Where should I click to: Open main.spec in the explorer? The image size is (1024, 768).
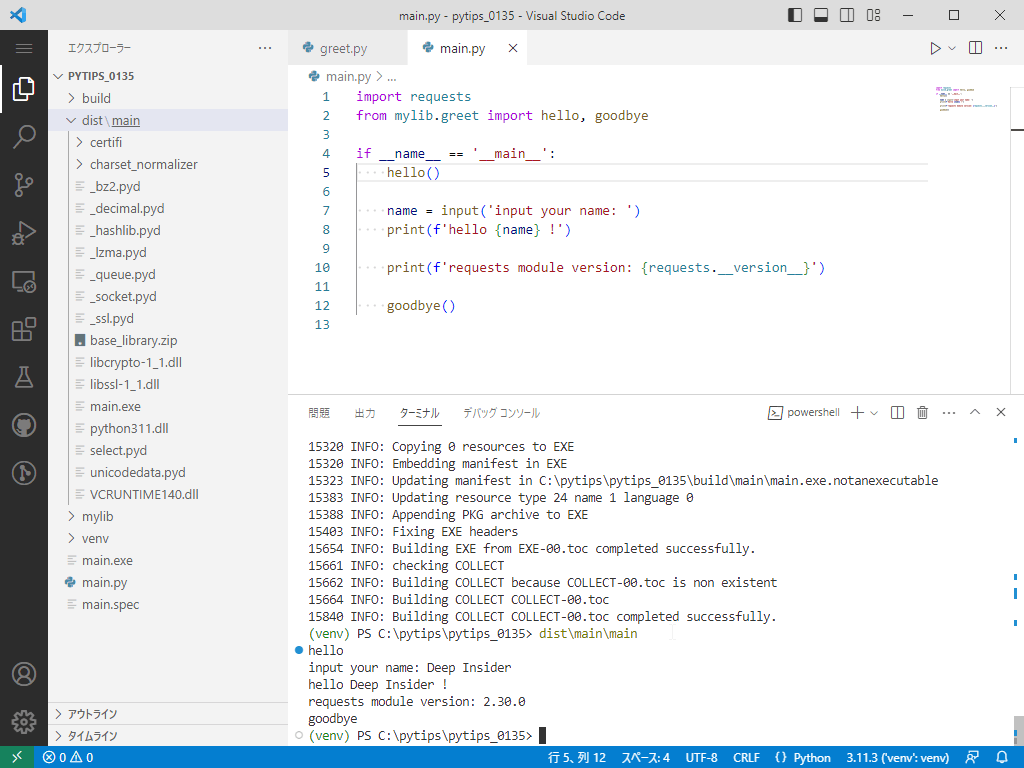pyautogui.click(x=110, y=604)
